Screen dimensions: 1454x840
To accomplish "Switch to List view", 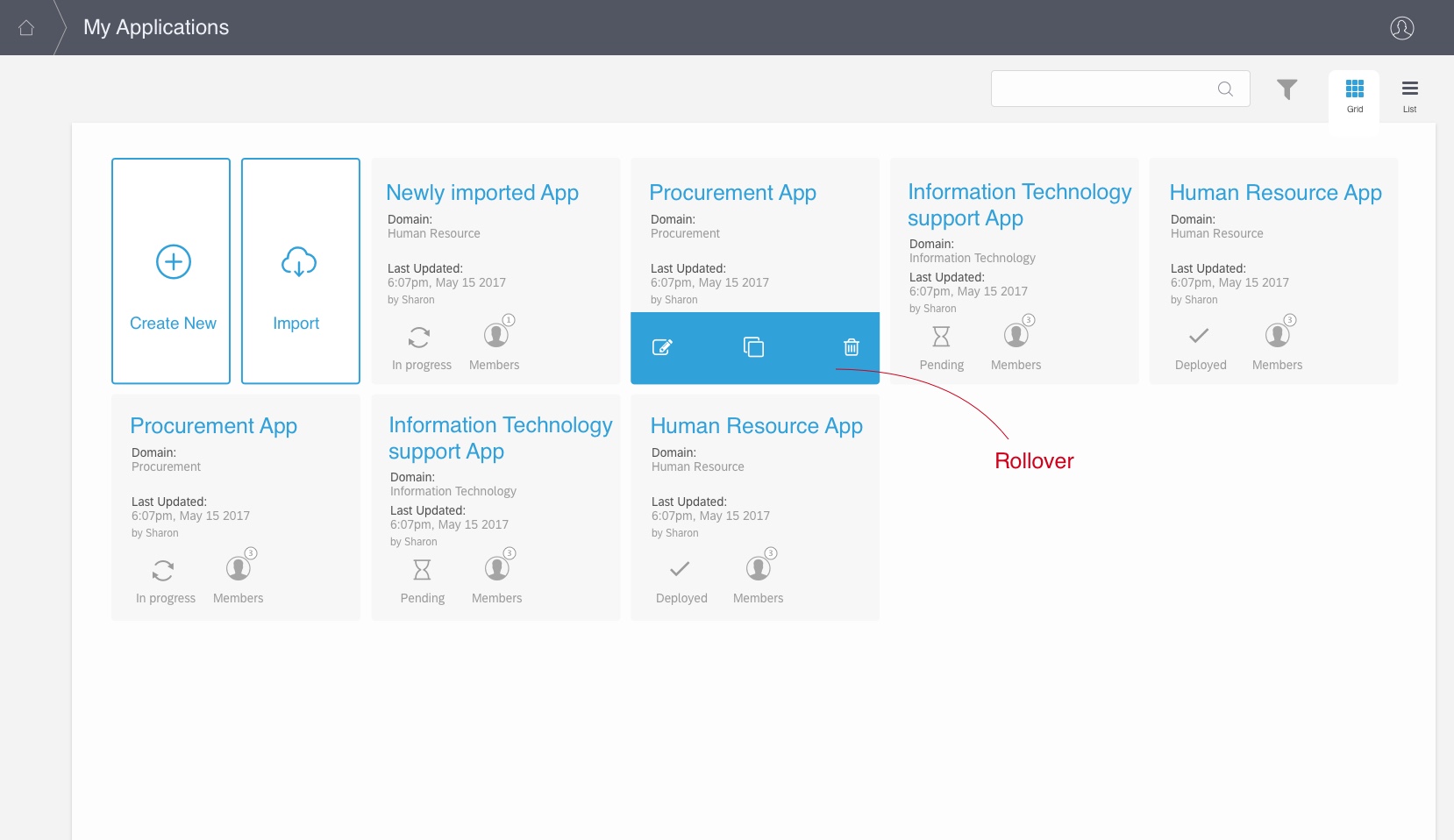I will [x=1410, y=96].
